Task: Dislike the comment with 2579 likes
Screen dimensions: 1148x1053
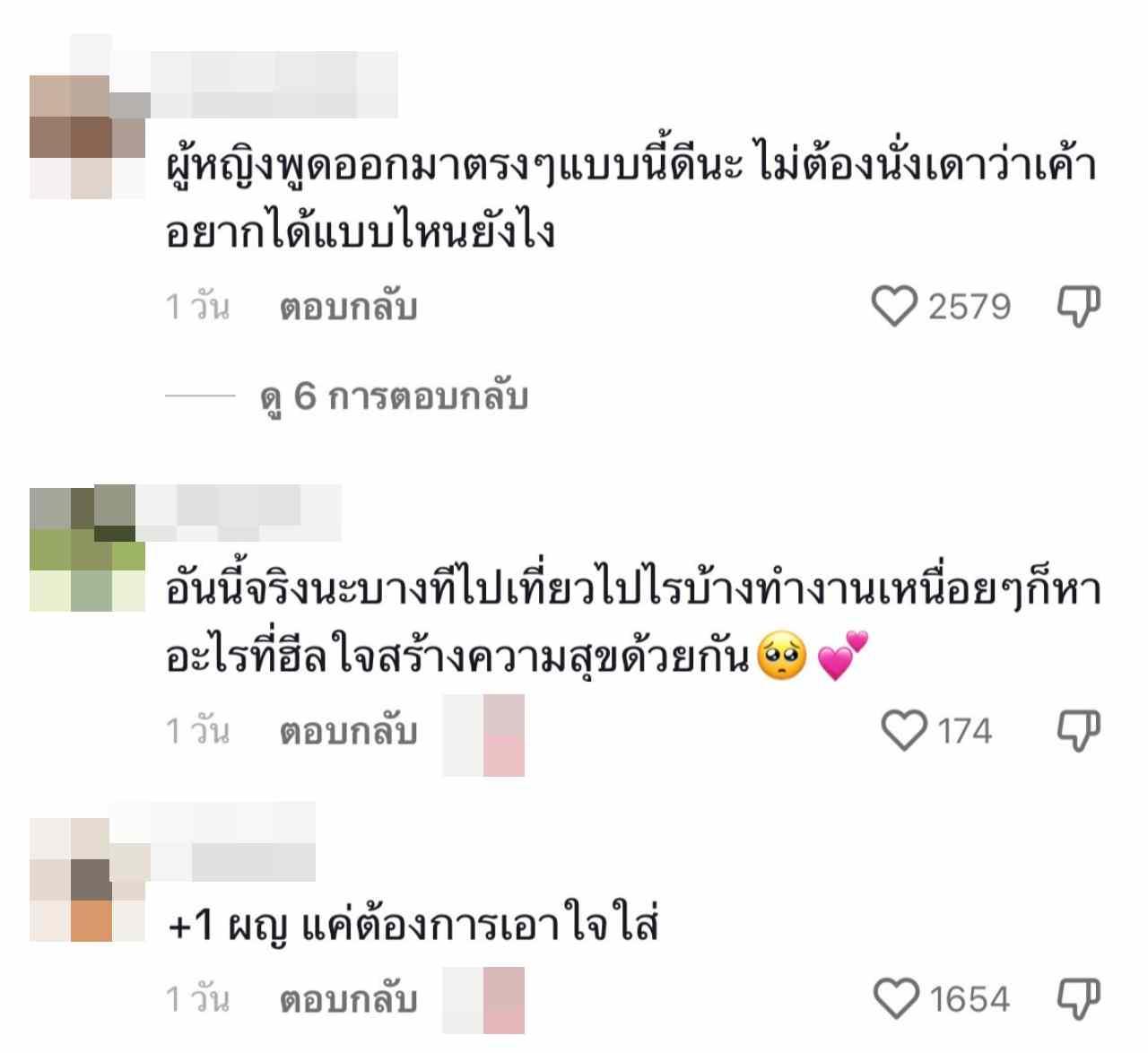Action: [x=1079, y=306]
